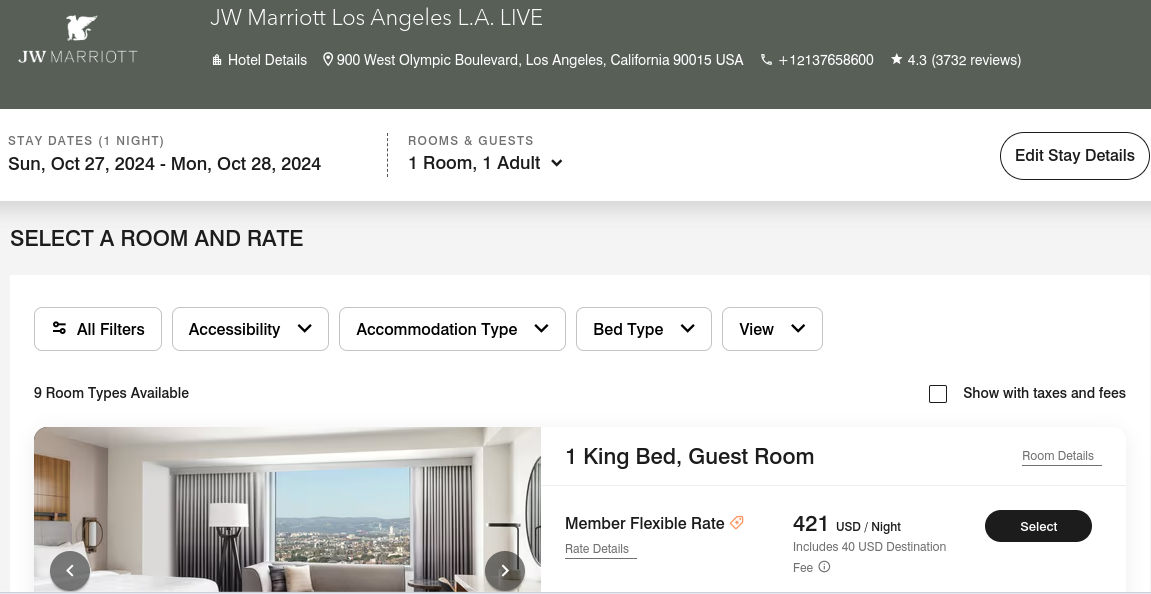Image resolution: width=1151 pixels, height=594 pixels.
Task: Click the Member Flexible Rate tag icon
Action: 737,523
